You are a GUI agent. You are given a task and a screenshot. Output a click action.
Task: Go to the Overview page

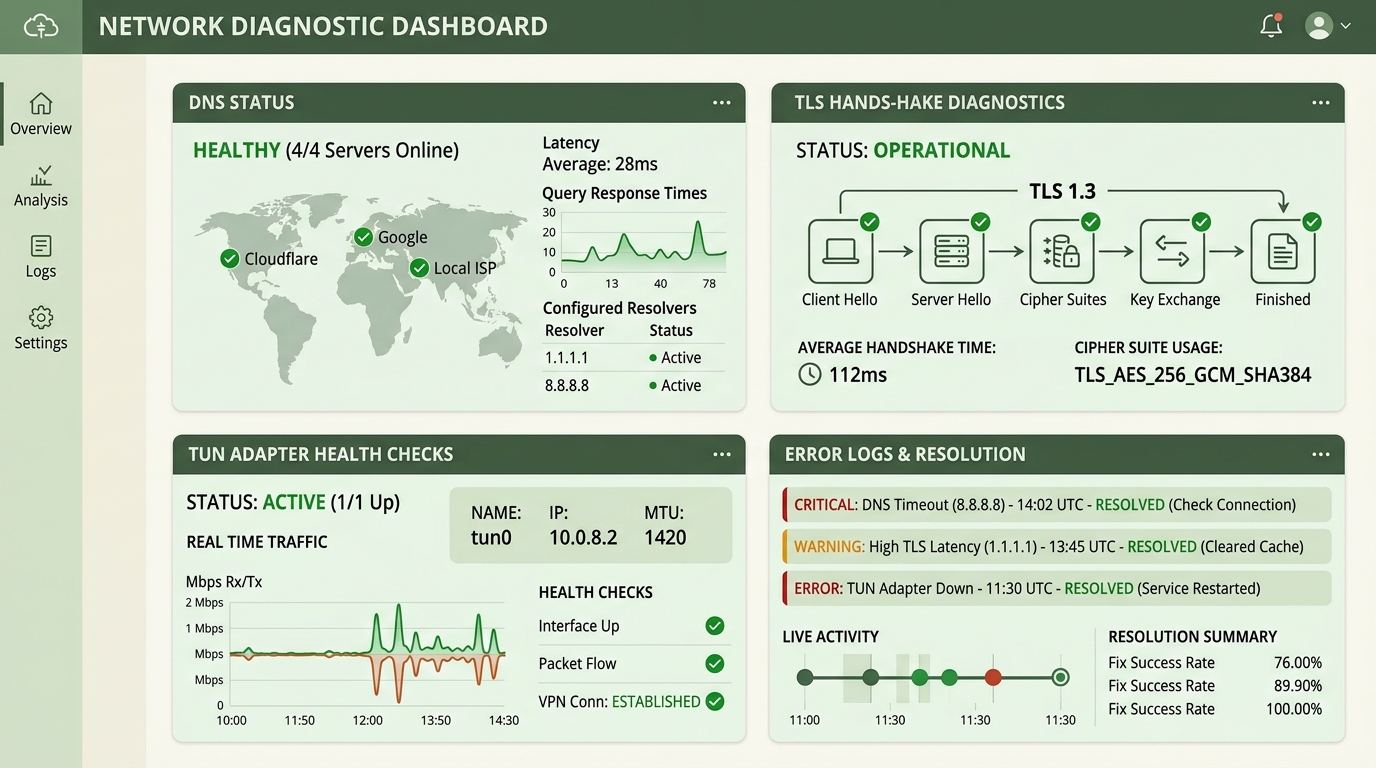pos(41,114)
